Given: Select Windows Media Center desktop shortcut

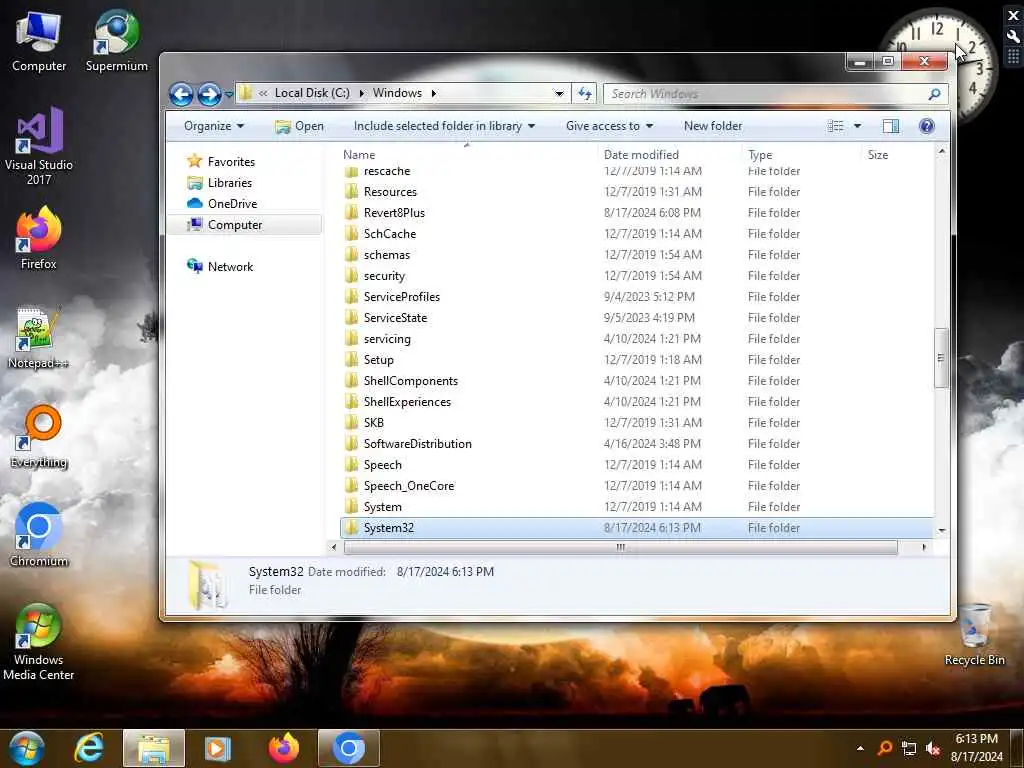Looking at the screenshot, I should point(39,642).
